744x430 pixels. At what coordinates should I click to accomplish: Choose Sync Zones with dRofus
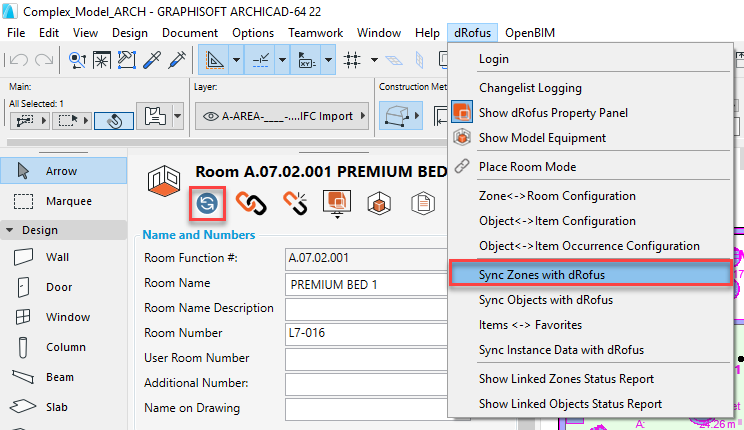[x=541, y=274]
